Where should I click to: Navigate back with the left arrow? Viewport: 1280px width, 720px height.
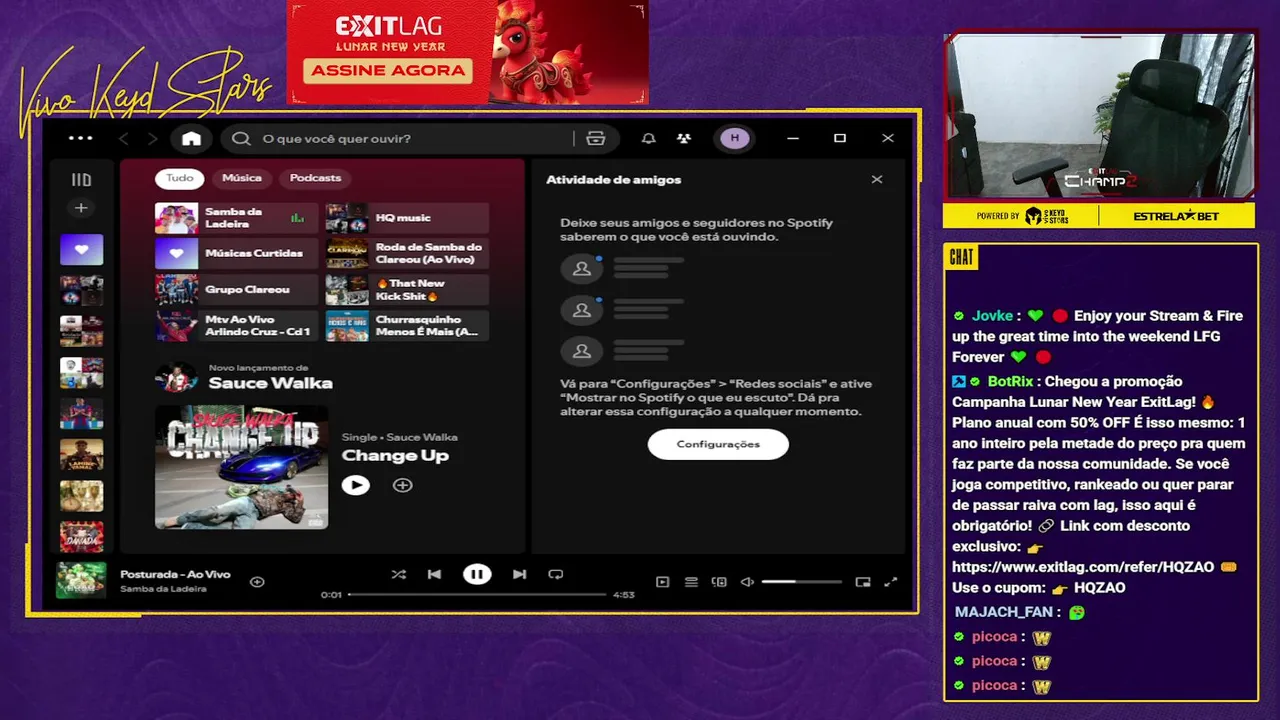(x=124, y=139)
